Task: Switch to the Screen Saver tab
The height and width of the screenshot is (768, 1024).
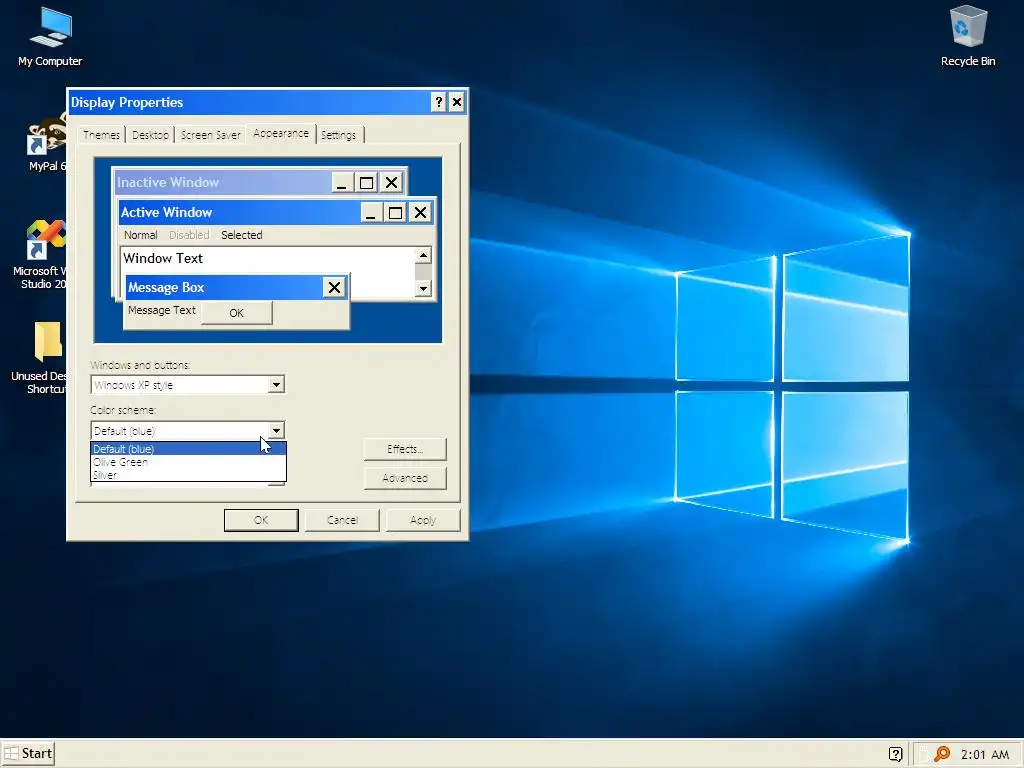Action: (x=210, y=135)
